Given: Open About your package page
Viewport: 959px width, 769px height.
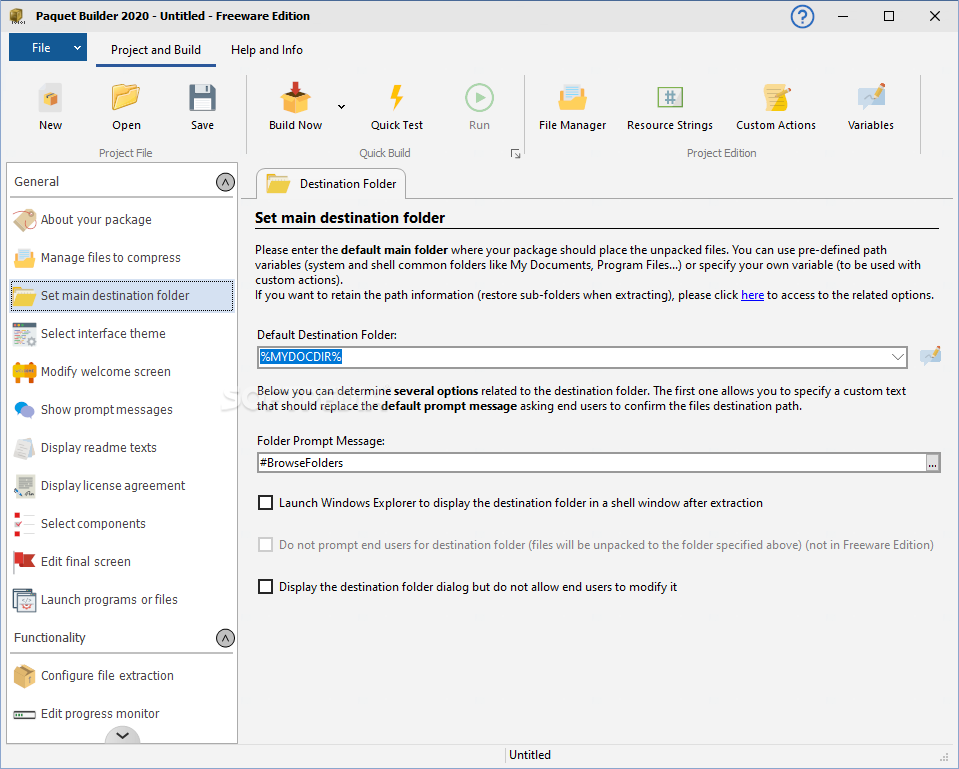Looking at the screenshot, I should point(122,220).
